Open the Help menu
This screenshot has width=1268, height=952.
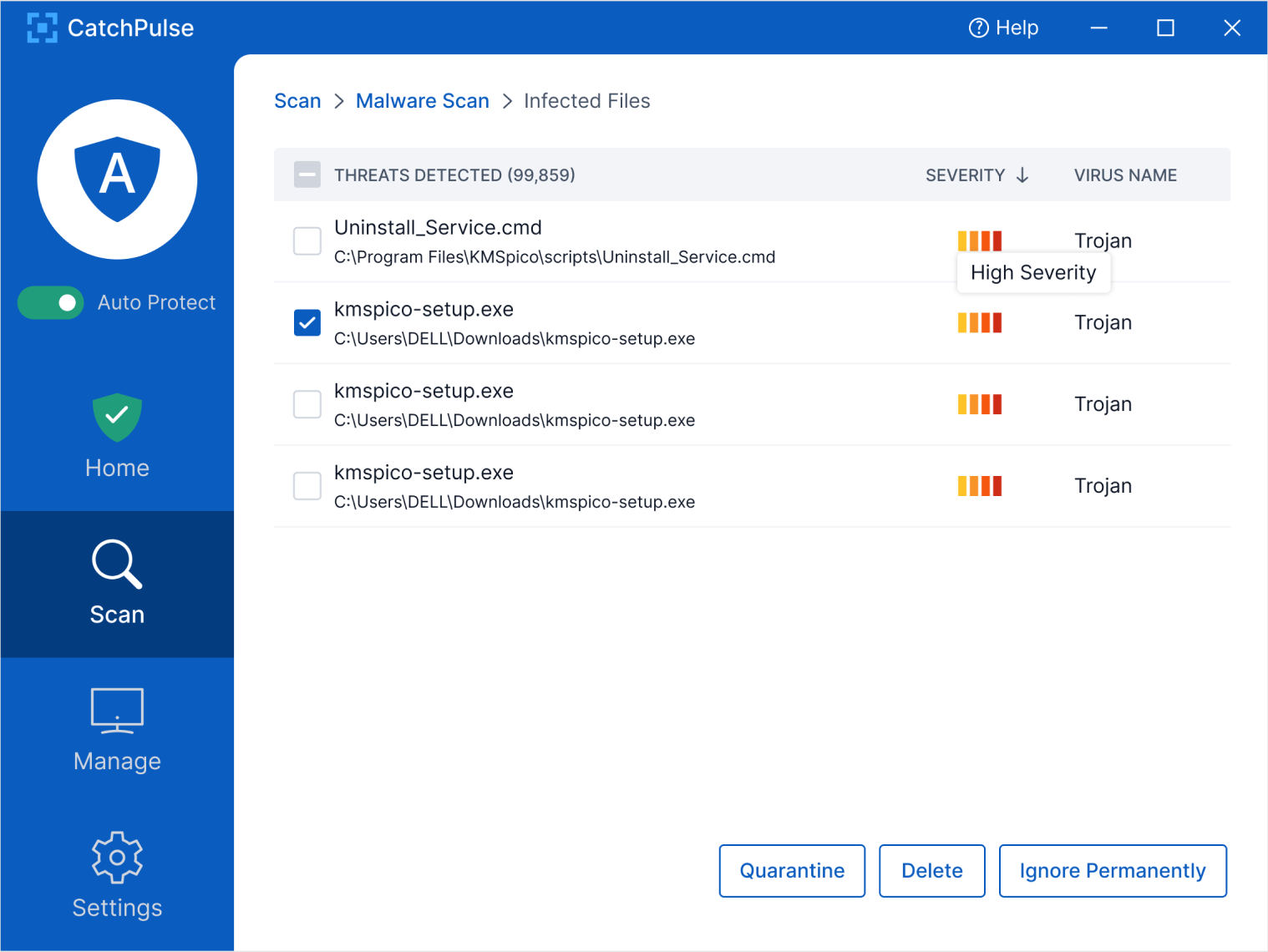click(1003, 28)
